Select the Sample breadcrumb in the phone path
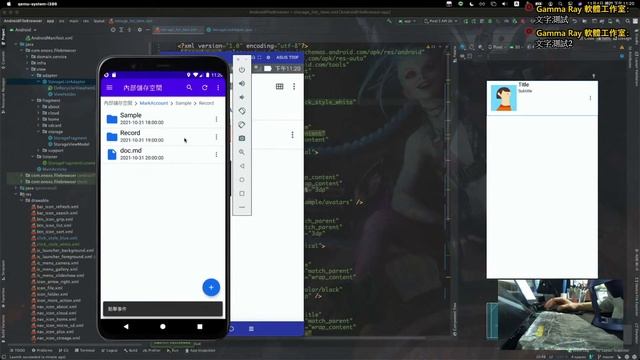Screen dimensions: 640x360 [183, 103]
